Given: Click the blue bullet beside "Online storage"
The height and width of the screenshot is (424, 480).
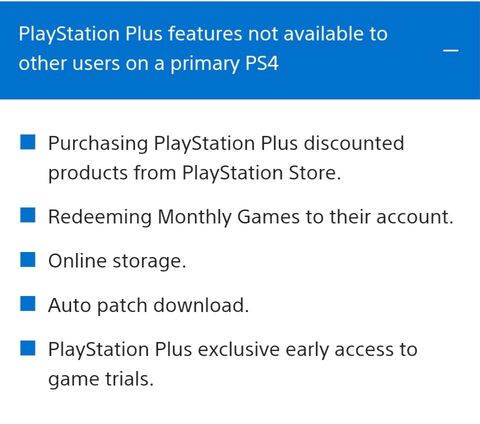Looking at the screenshot, I should coord(28,259).
